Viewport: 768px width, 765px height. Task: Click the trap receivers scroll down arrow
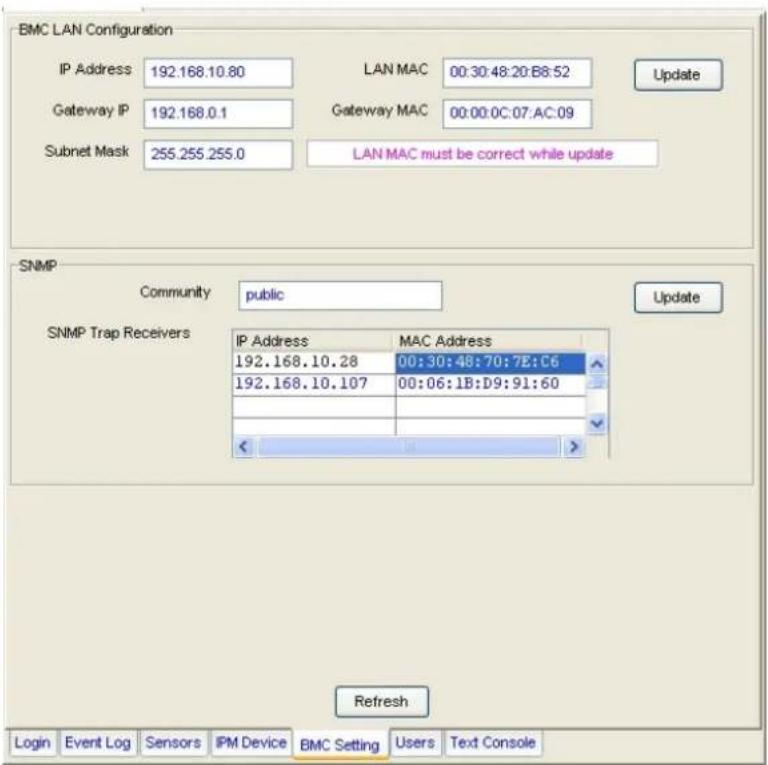[597, 423]
